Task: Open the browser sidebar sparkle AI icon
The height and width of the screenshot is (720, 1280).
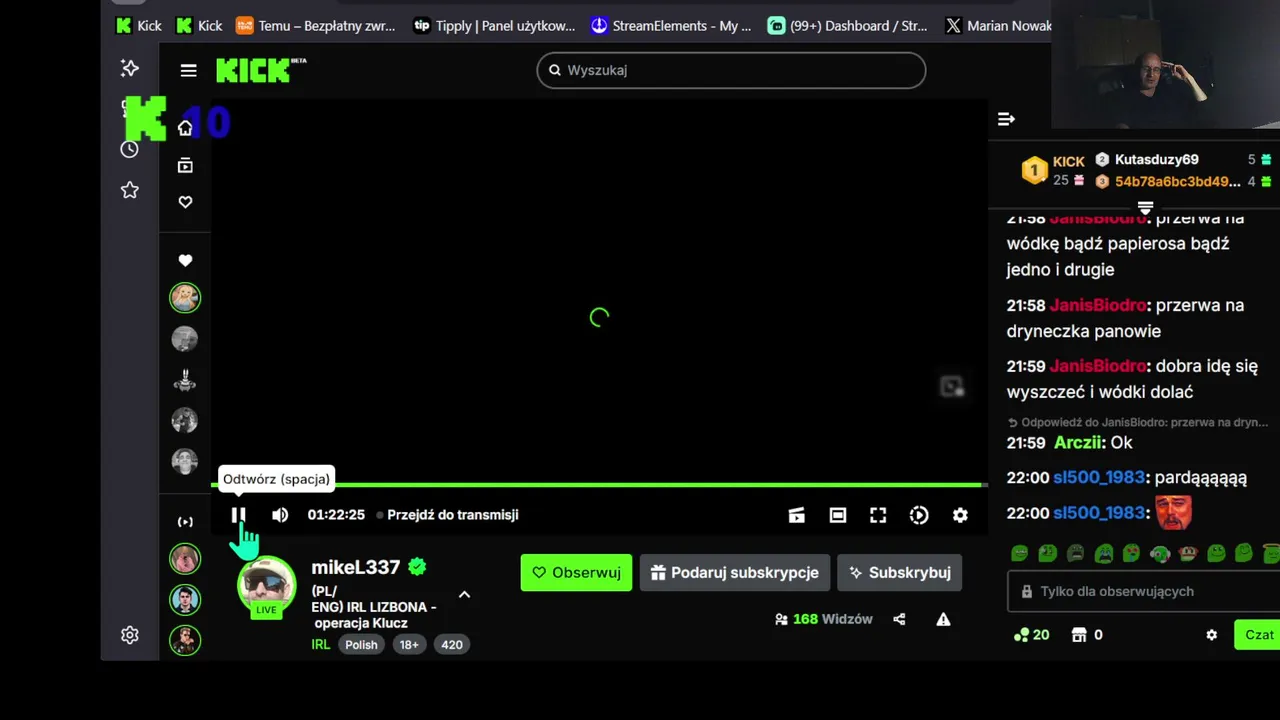Action: coord(129,68)
